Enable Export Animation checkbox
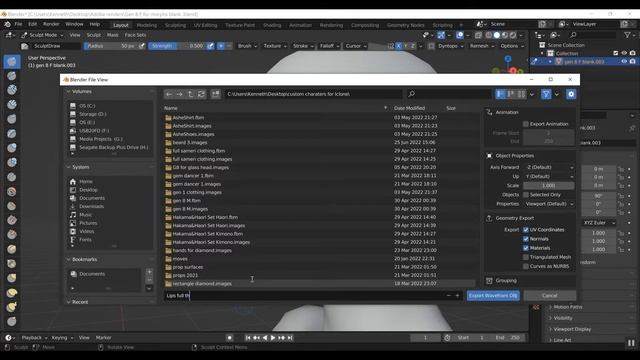This screenshot has height=360, width=640. (x=526, y=124)
